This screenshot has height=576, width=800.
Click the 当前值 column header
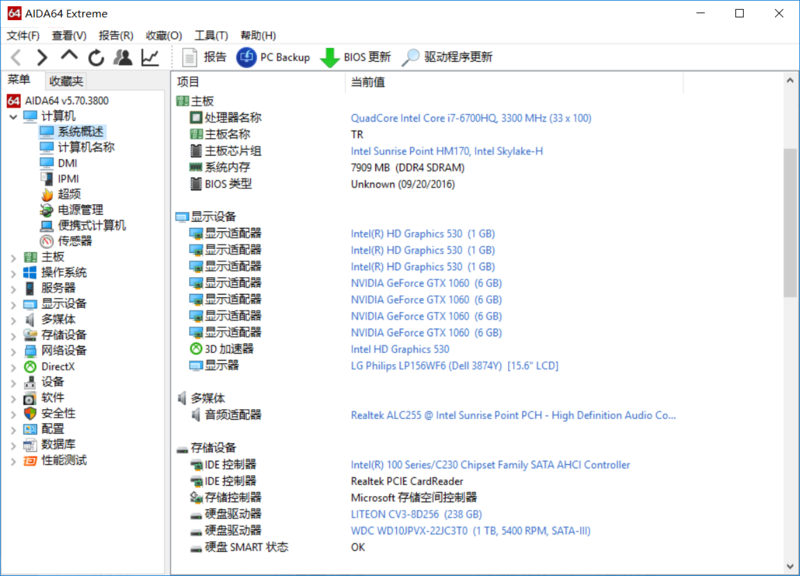[514, 82]
